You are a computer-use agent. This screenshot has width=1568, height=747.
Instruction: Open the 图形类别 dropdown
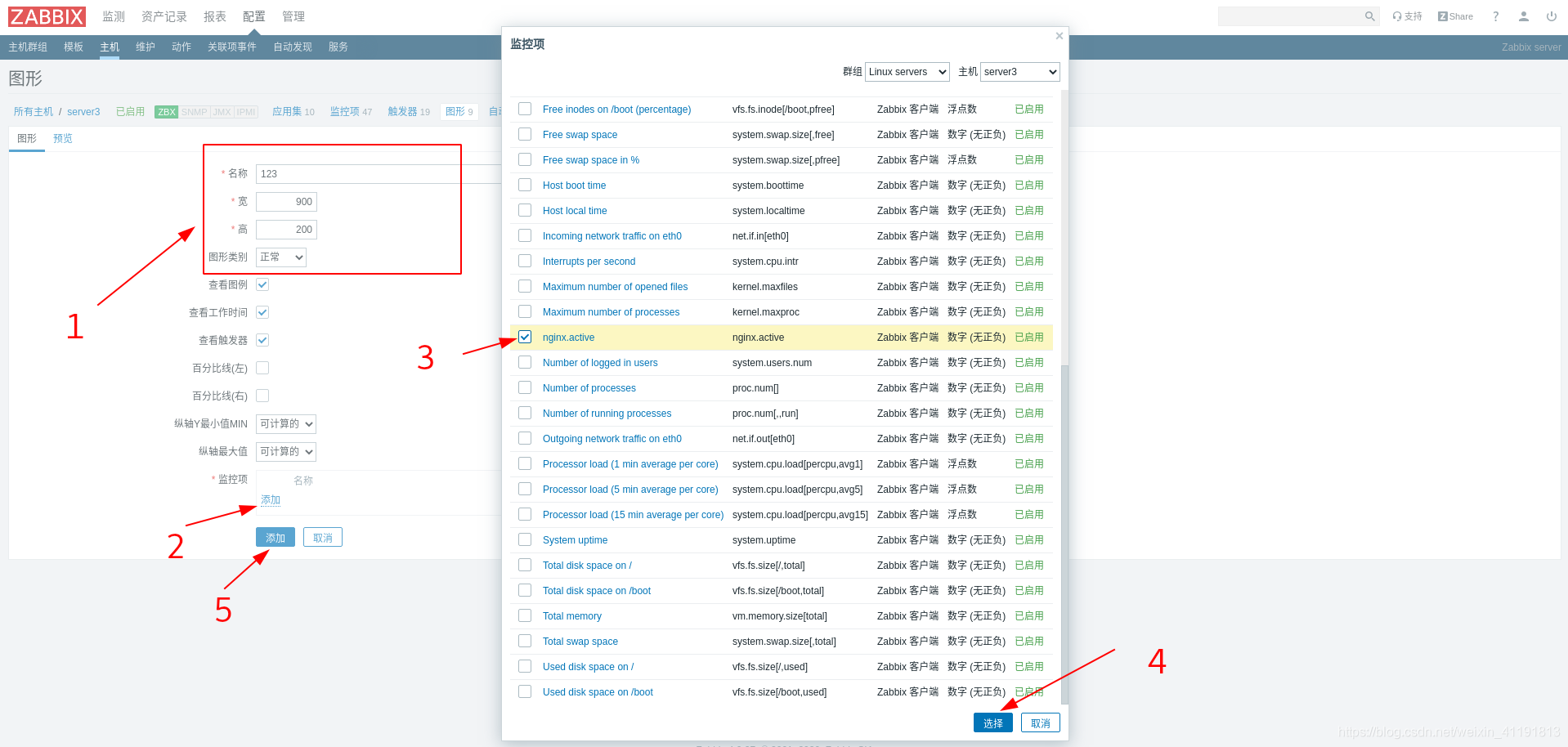pos(281,257)
